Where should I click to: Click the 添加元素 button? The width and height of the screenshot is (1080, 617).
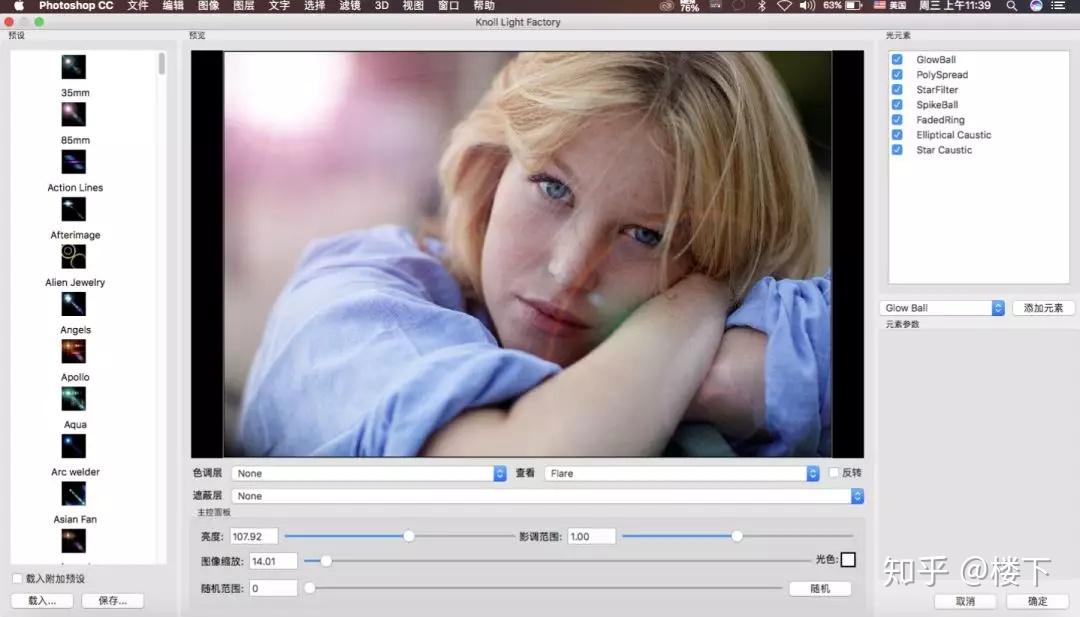click(1043, 308)
